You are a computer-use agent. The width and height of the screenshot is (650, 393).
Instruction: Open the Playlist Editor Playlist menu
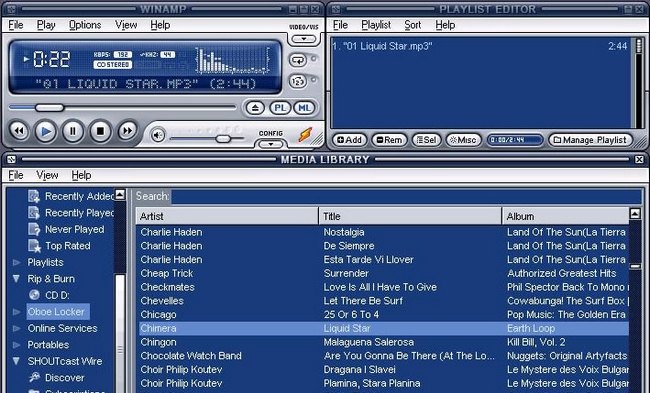[376, 25]
